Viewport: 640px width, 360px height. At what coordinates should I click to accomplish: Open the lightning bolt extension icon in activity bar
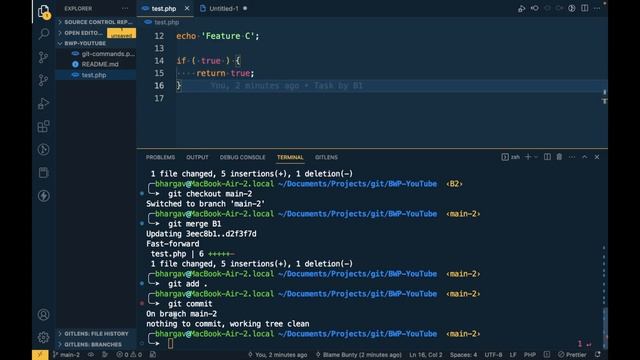43,196
